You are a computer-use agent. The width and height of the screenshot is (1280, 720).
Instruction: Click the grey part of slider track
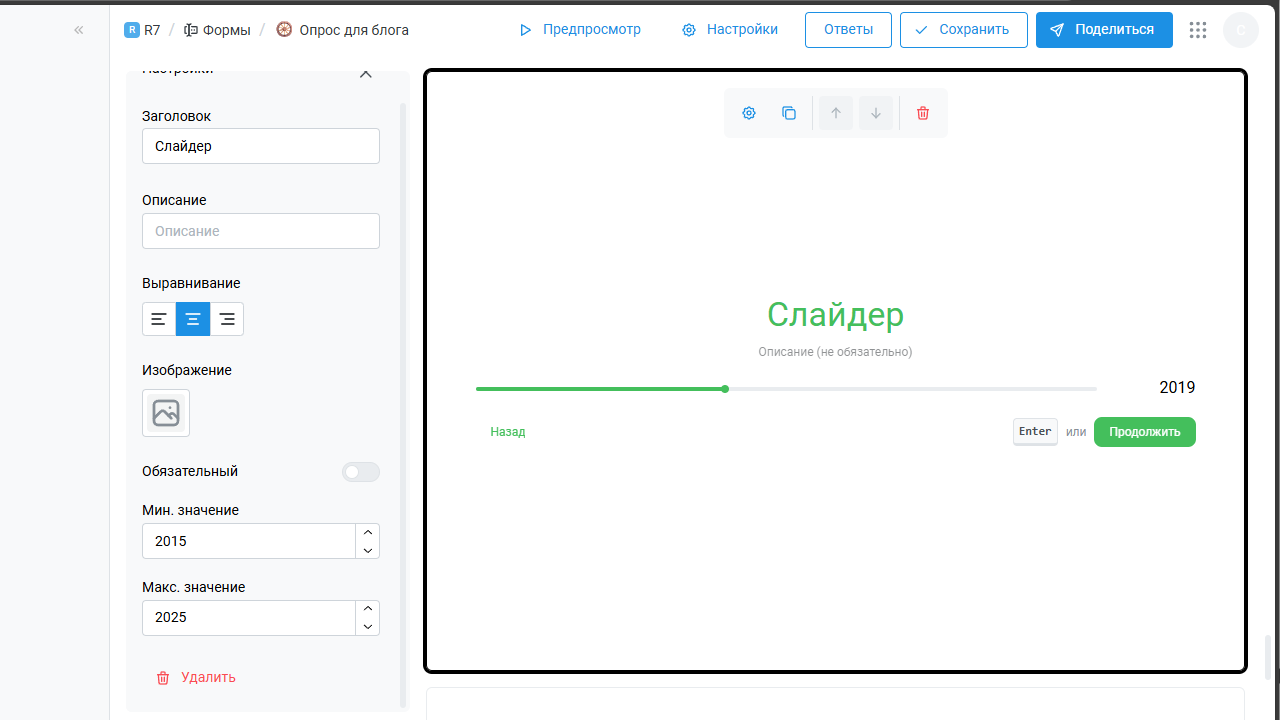(x=912, y=389)
